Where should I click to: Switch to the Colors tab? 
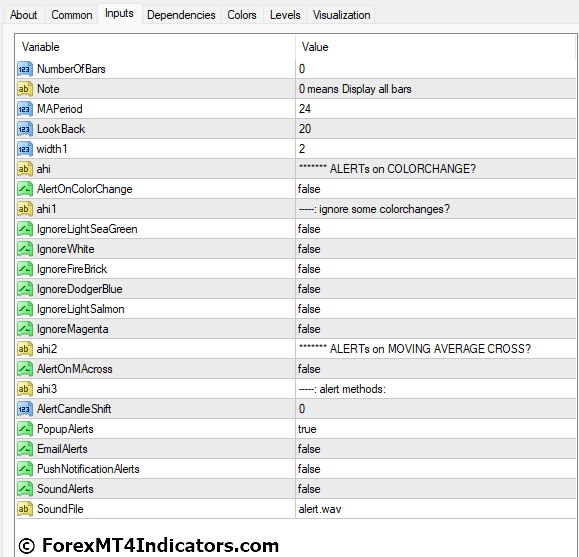[x=242, y=15]
